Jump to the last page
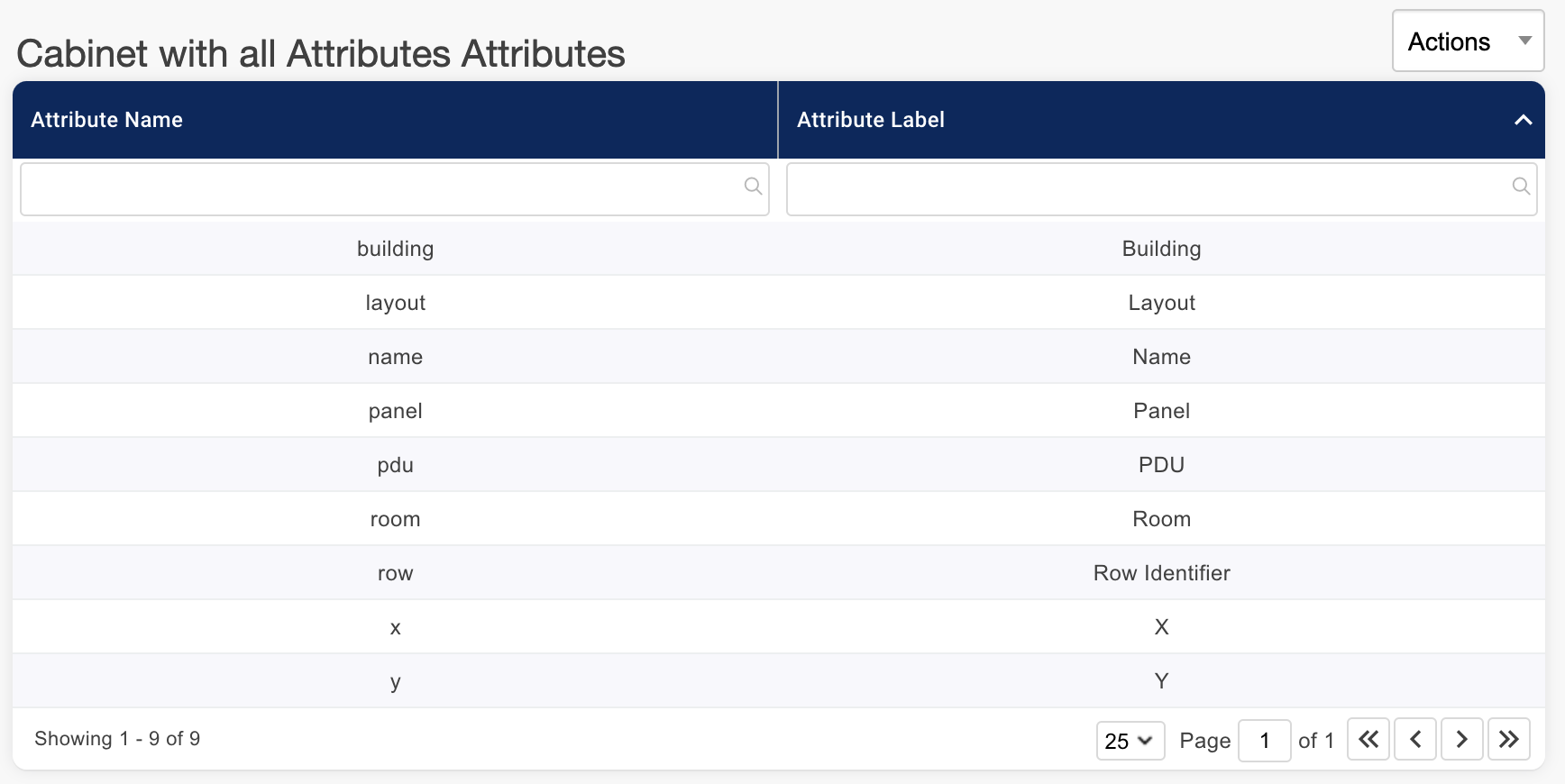This screenshot has width=1565, height=784. (1509, 740)
